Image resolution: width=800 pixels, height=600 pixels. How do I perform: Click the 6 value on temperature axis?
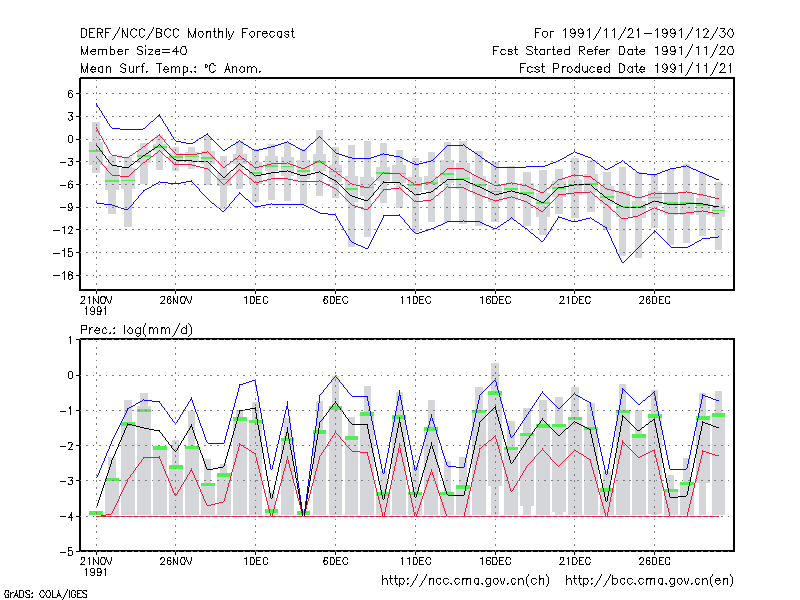(70, 94)
